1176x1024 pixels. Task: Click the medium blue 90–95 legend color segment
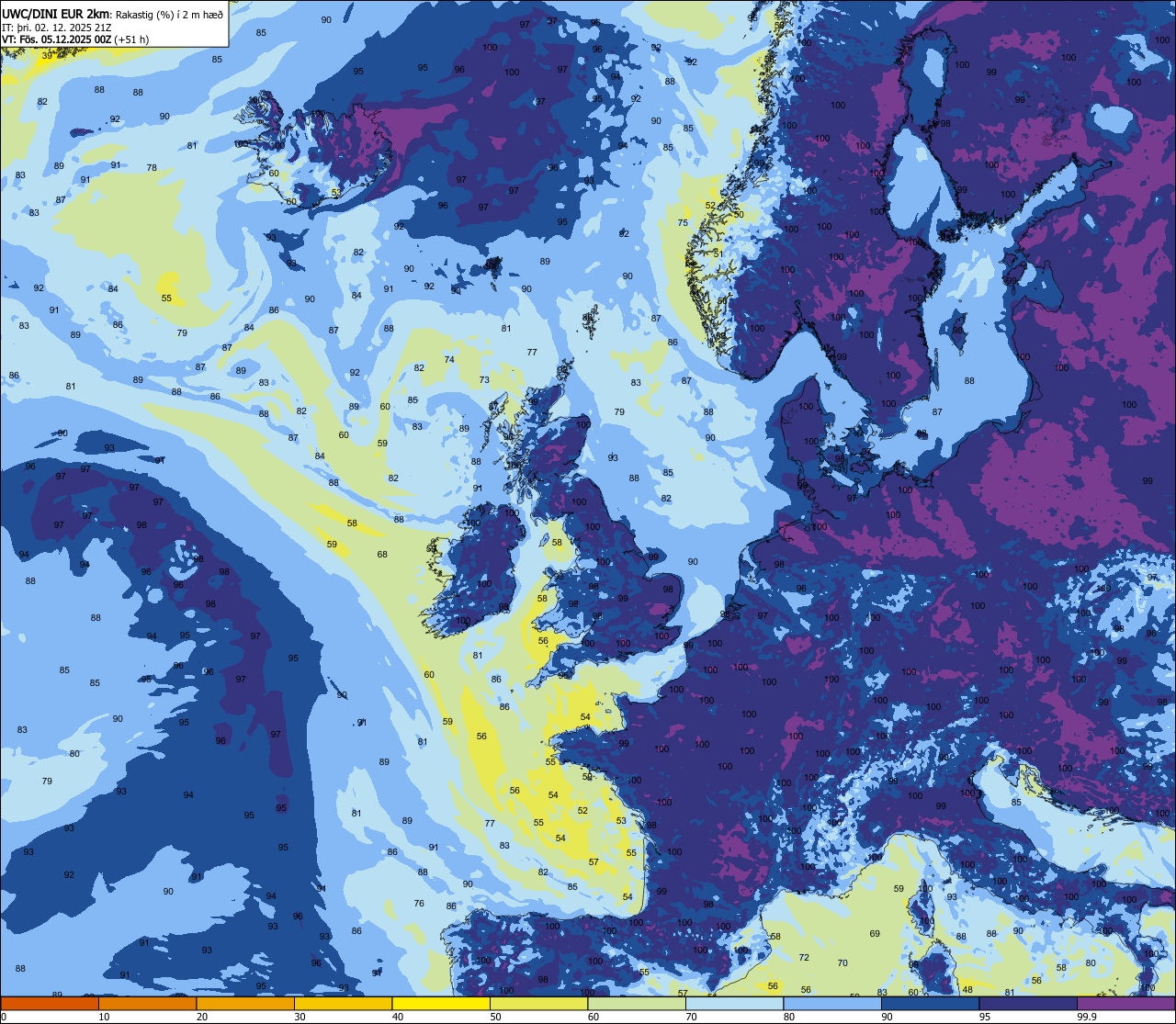(931, 1003)
